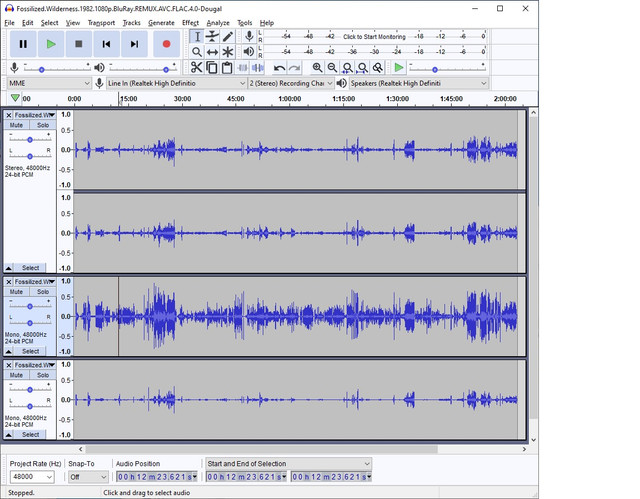
Task: Undo the last action
Action: tap(279, 68)
